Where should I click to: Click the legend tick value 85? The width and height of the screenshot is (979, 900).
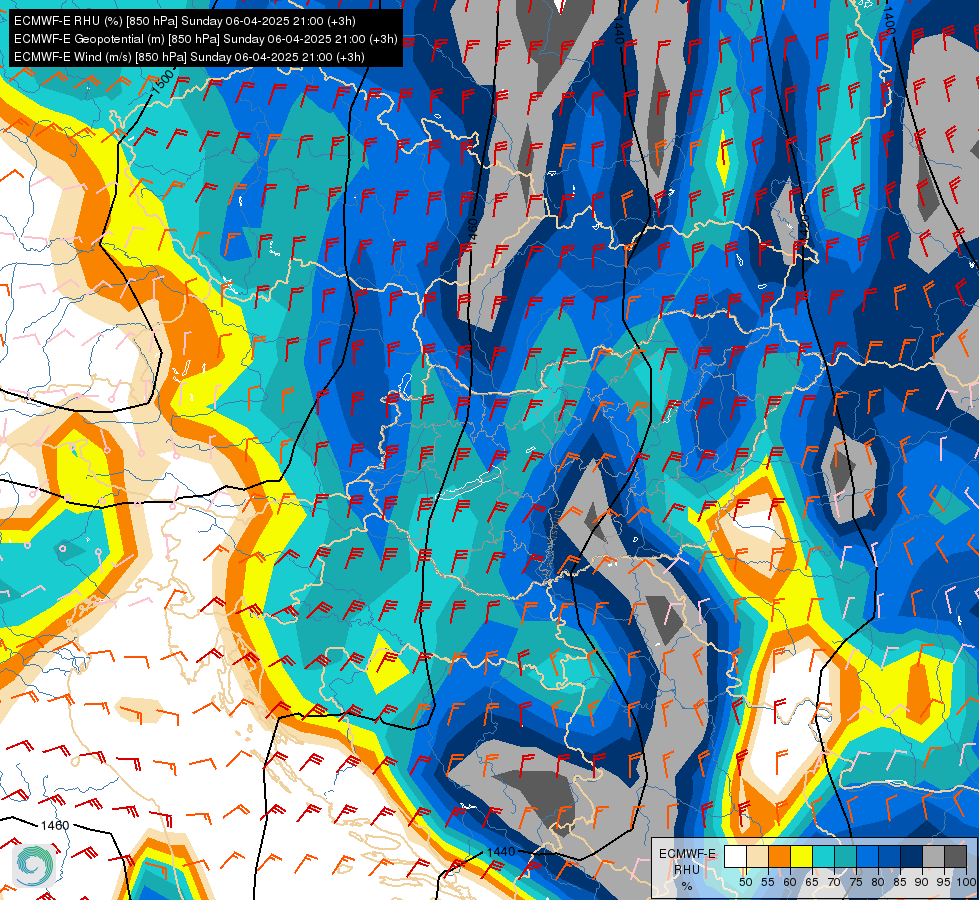[x=899, y=882]
